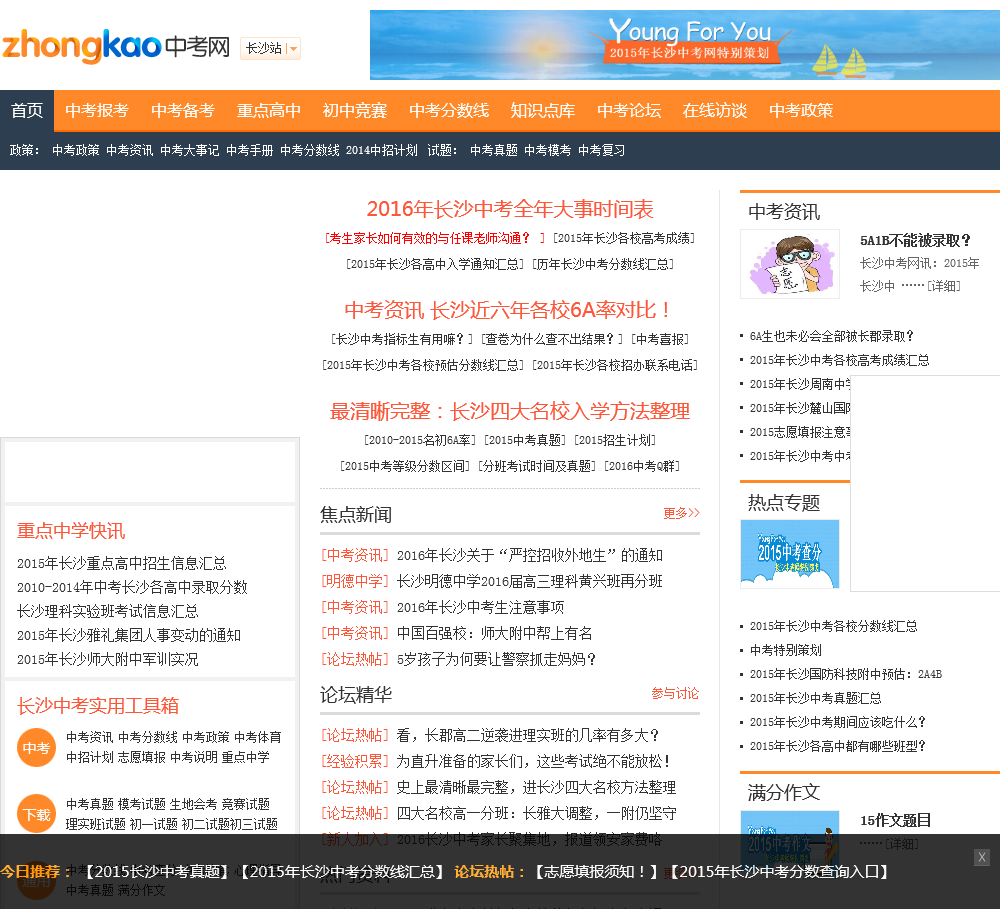Open the 中考报考 menu item
Viewport: 1000px width, 909px height.
tap(97, 110)
